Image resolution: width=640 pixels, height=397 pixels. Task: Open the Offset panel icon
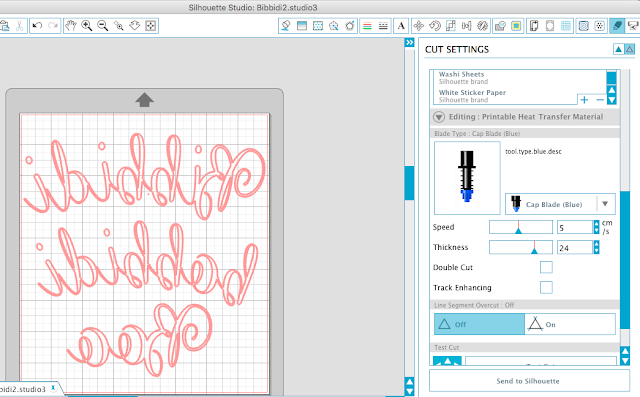point(584,26)
